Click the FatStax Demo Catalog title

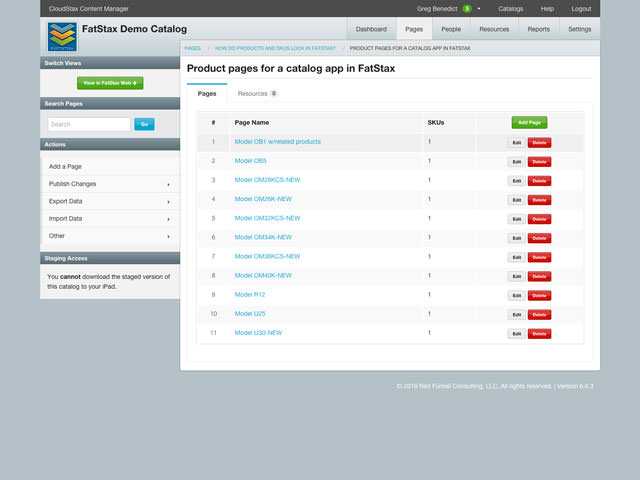pos(134,29)
